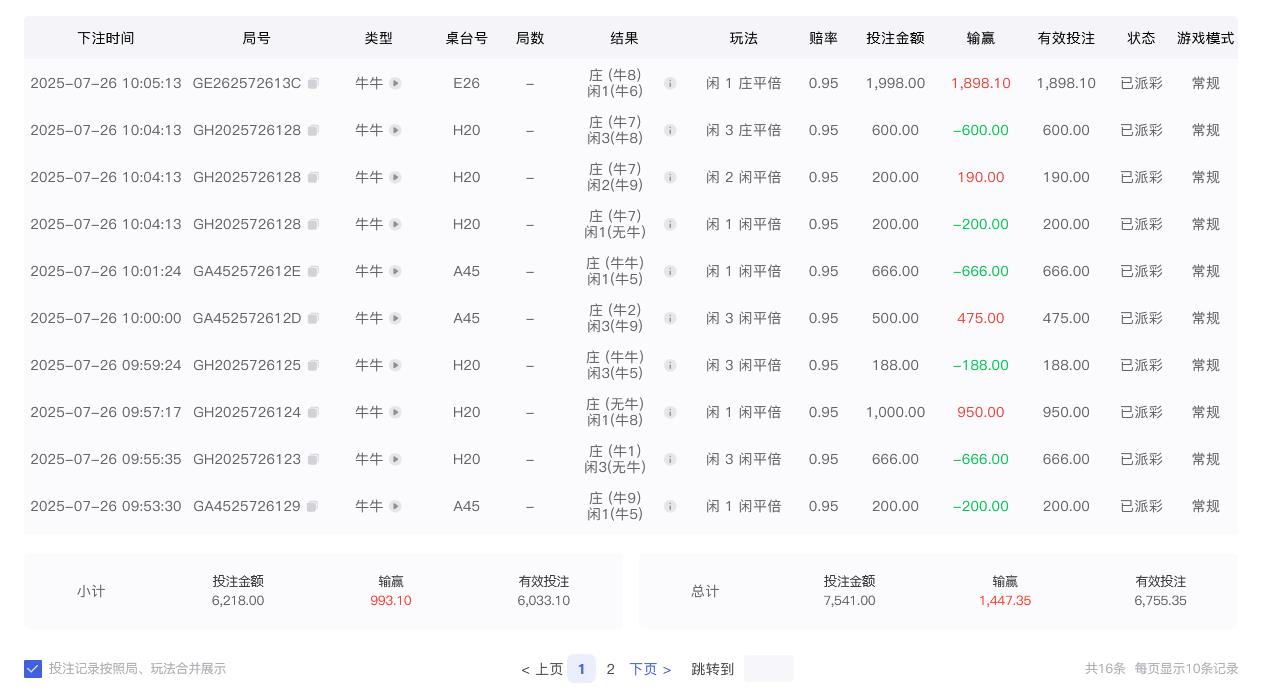Open result info for 庄(牛7) 闲2(牛9)
The image size is (1274, 698).
(x=670, y=177)
